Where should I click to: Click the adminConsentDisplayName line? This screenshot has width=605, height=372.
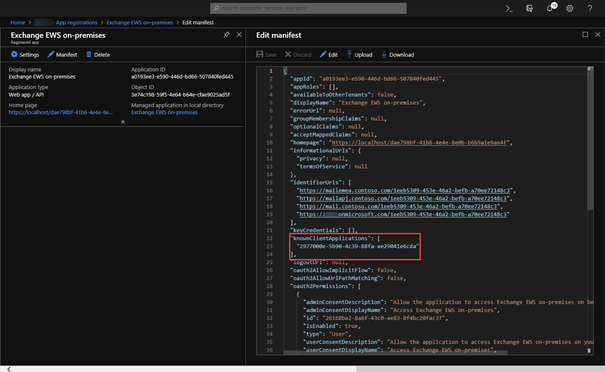(x=401, y=310)
